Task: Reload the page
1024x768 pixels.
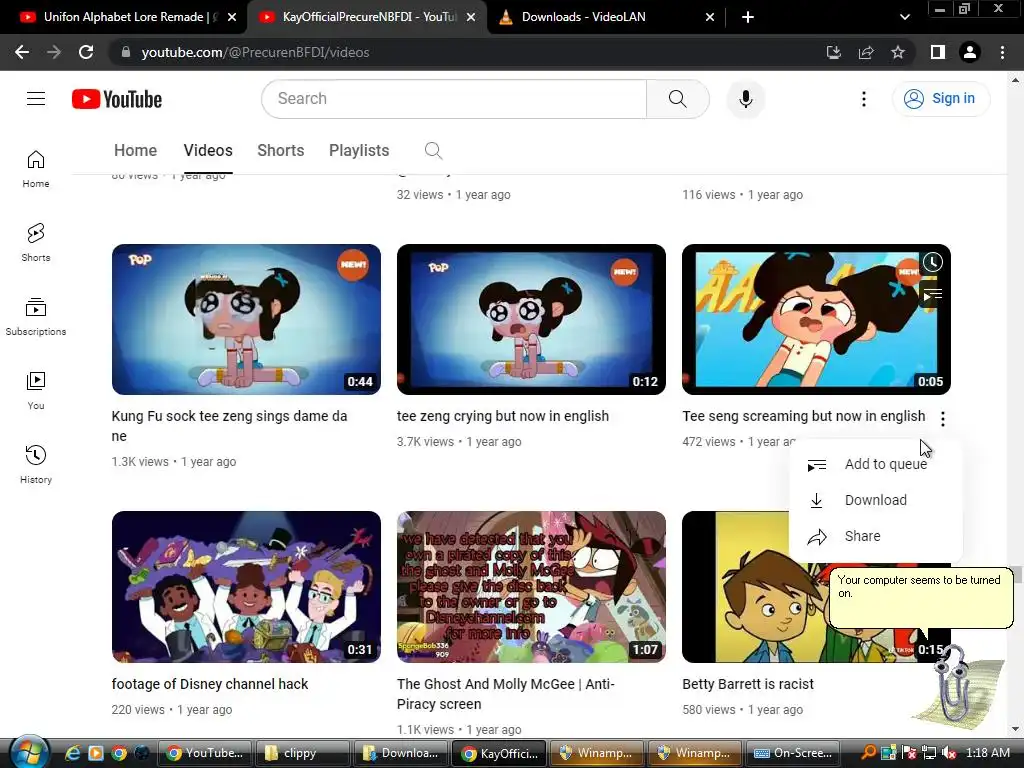Action: (x=86, y=52)
